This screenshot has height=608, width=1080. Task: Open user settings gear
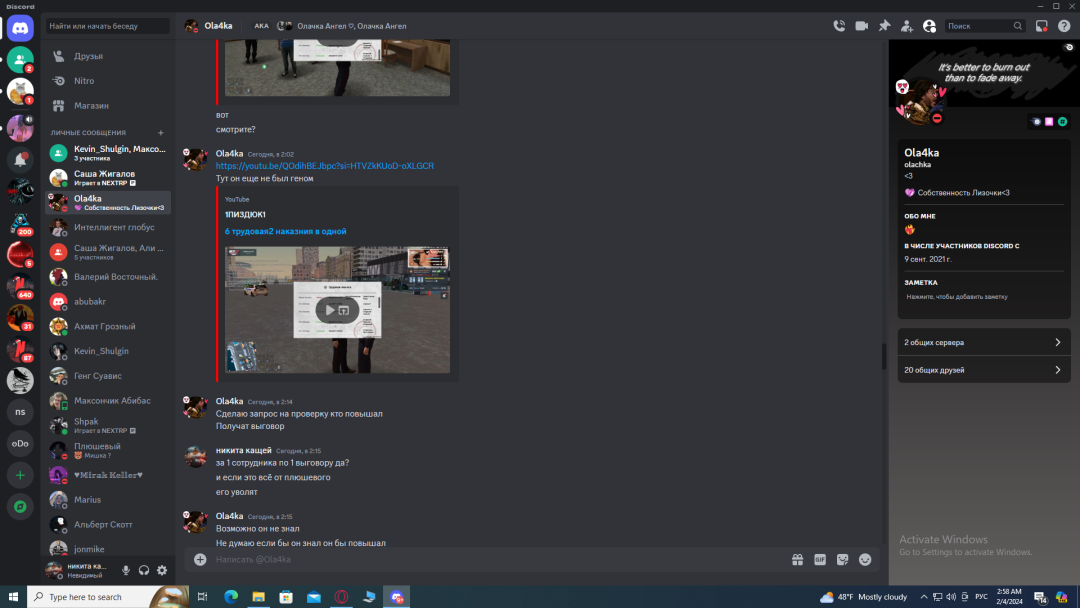162,570
